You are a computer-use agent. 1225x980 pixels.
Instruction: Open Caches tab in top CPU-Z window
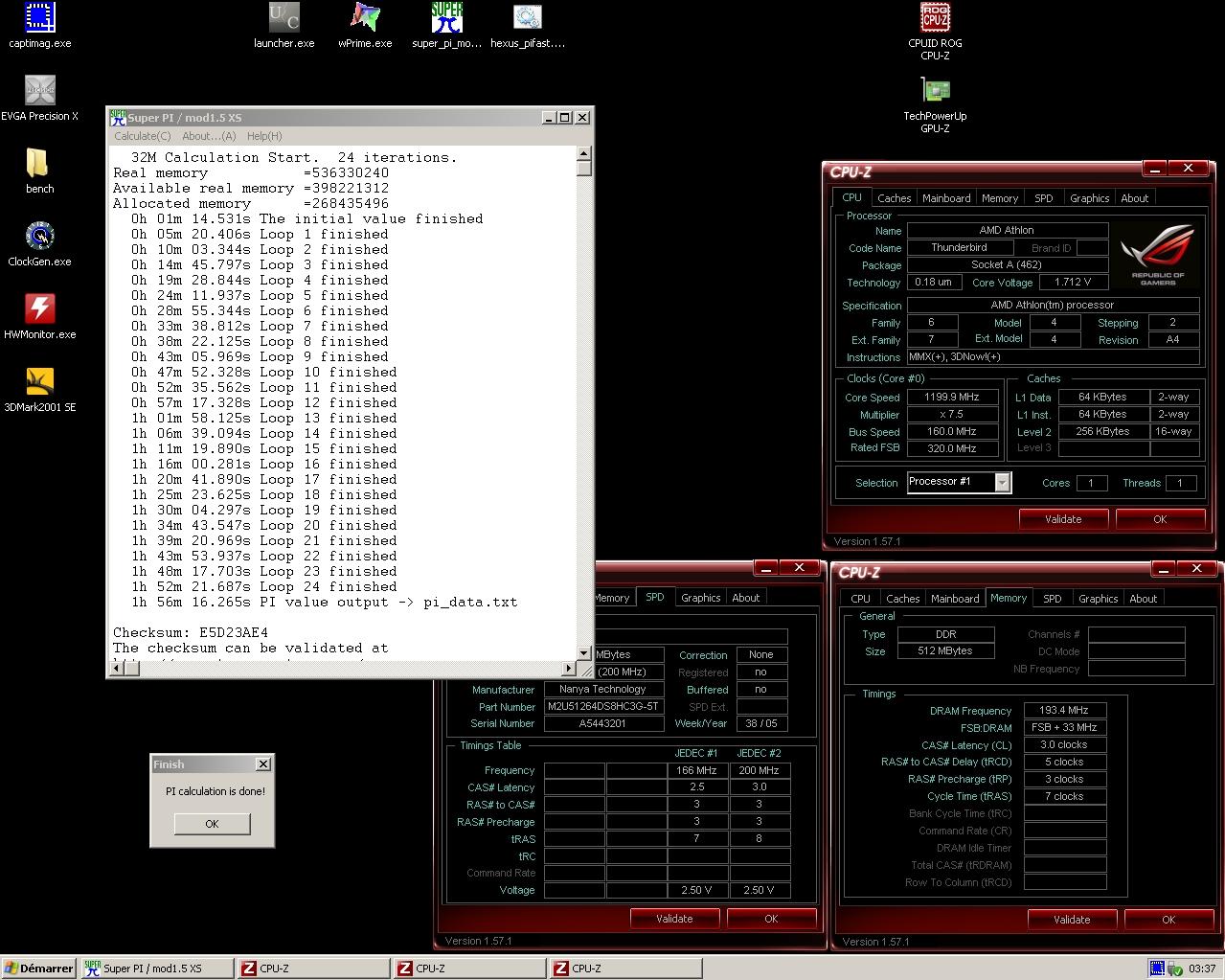(x=894, y=198)
